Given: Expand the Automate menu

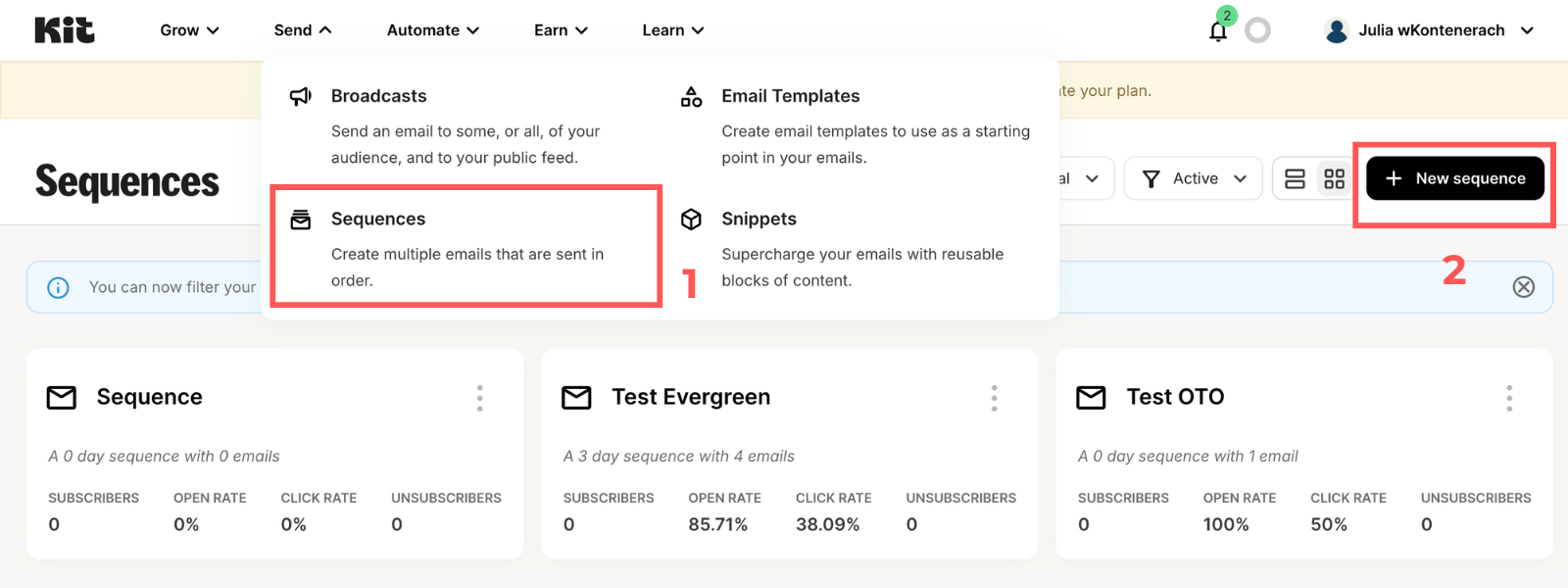Looking at the screenshot, I should [x=433, y=30].
